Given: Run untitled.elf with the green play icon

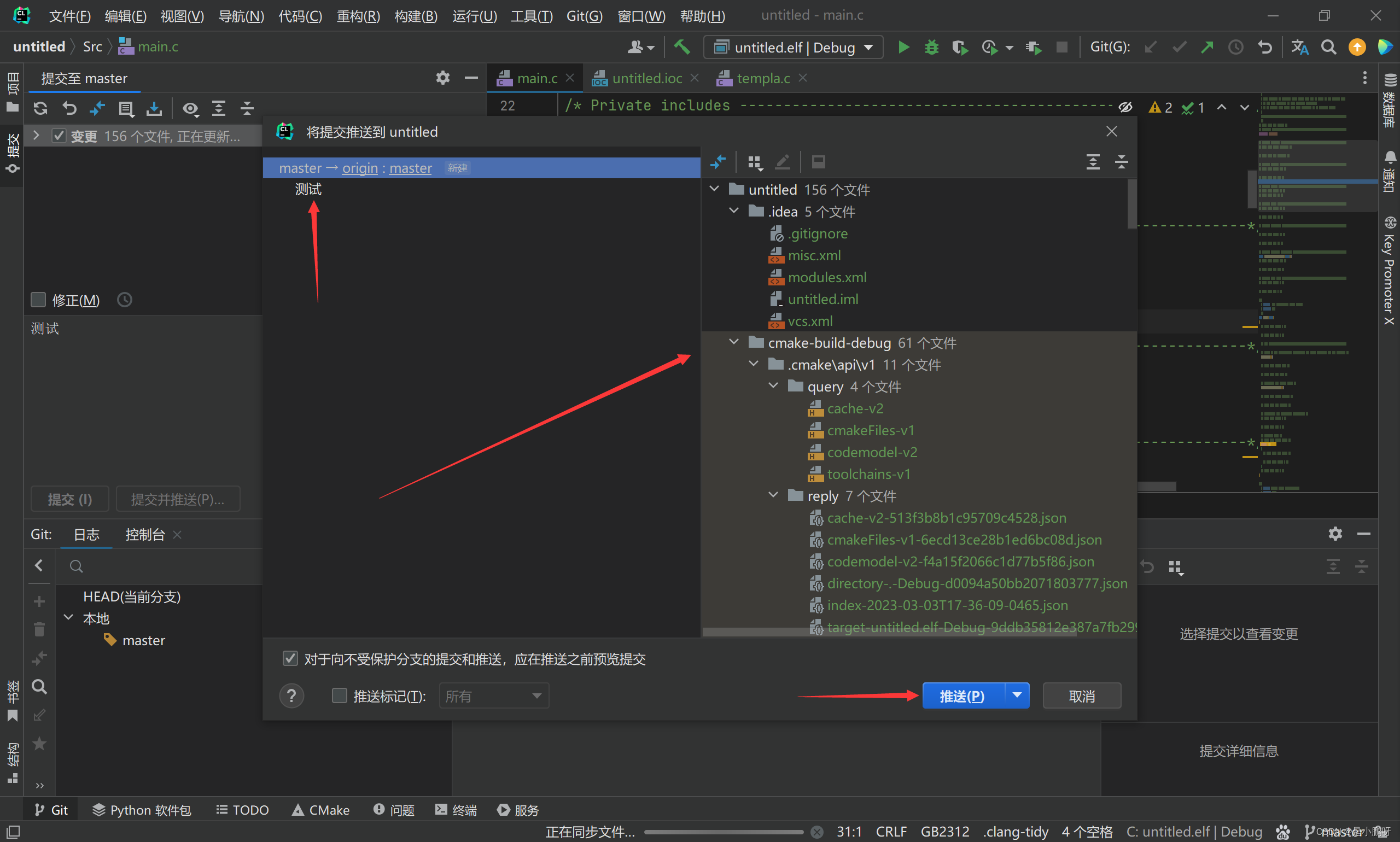Looking at the screenshot, I should (x=903, y=47).
